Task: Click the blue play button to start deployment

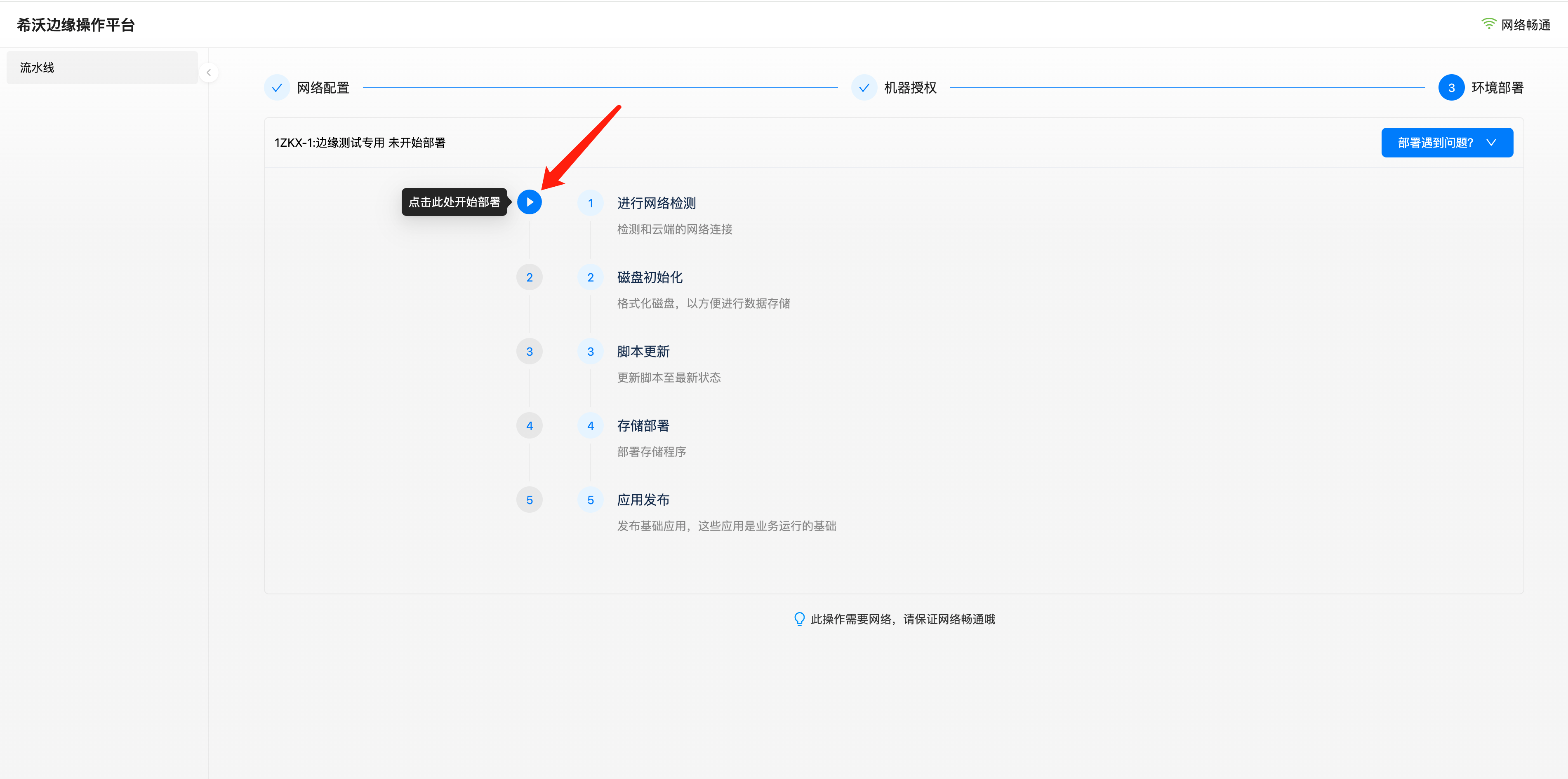Action: coord(529,202)
